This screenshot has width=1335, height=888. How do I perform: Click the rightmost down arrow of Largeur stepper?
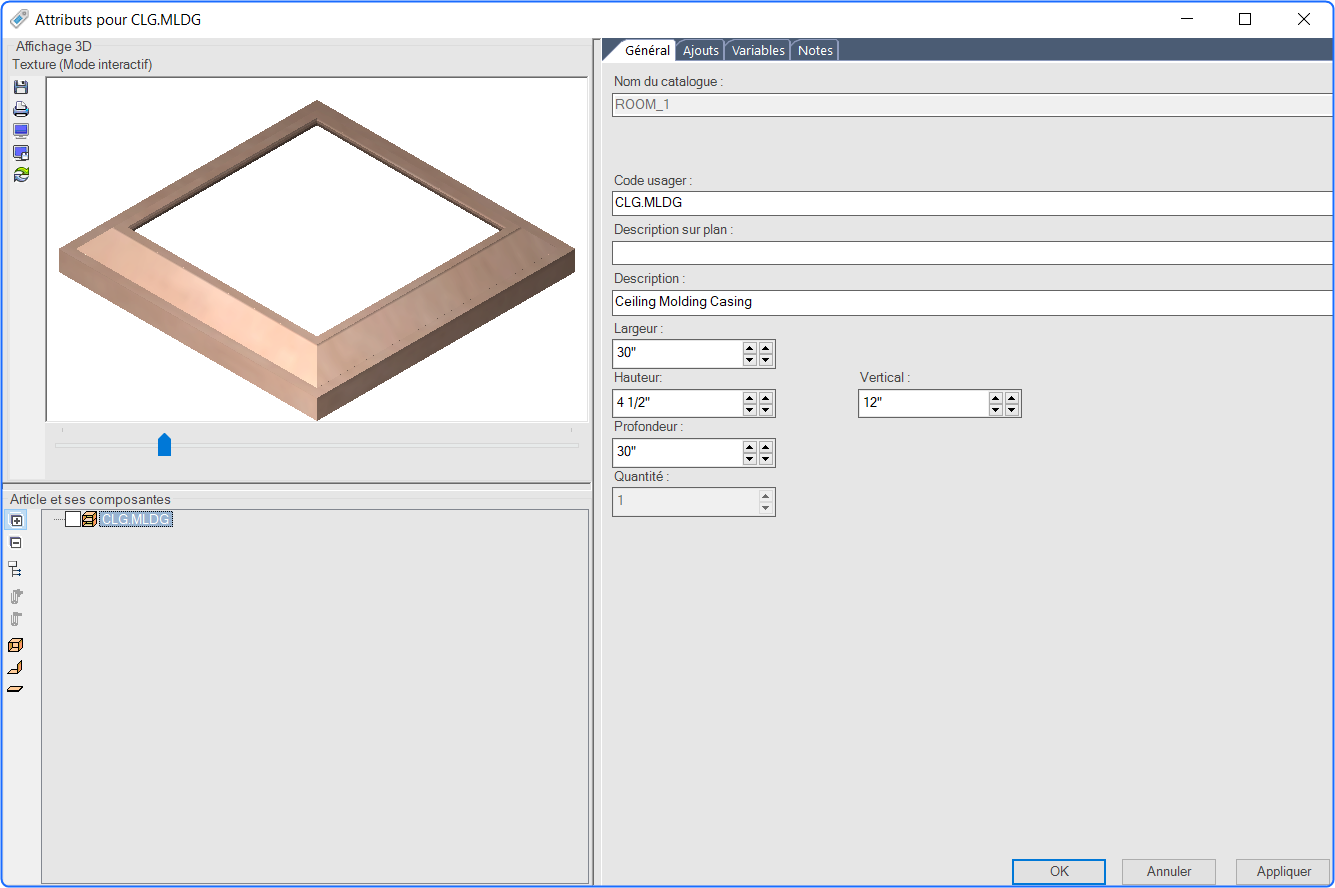(766, 360)
